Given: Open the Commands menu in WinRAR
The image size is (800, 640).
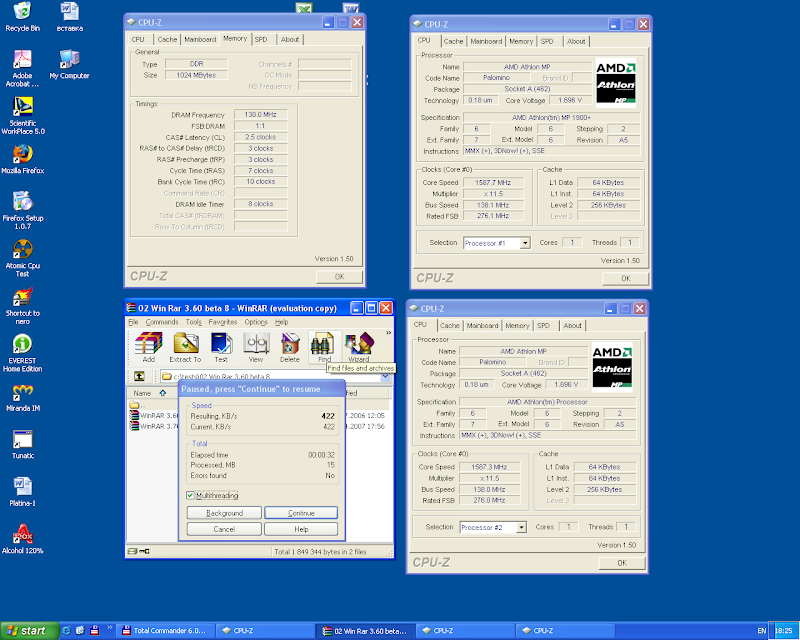Looking at the screenshot, I should [162, 322].
